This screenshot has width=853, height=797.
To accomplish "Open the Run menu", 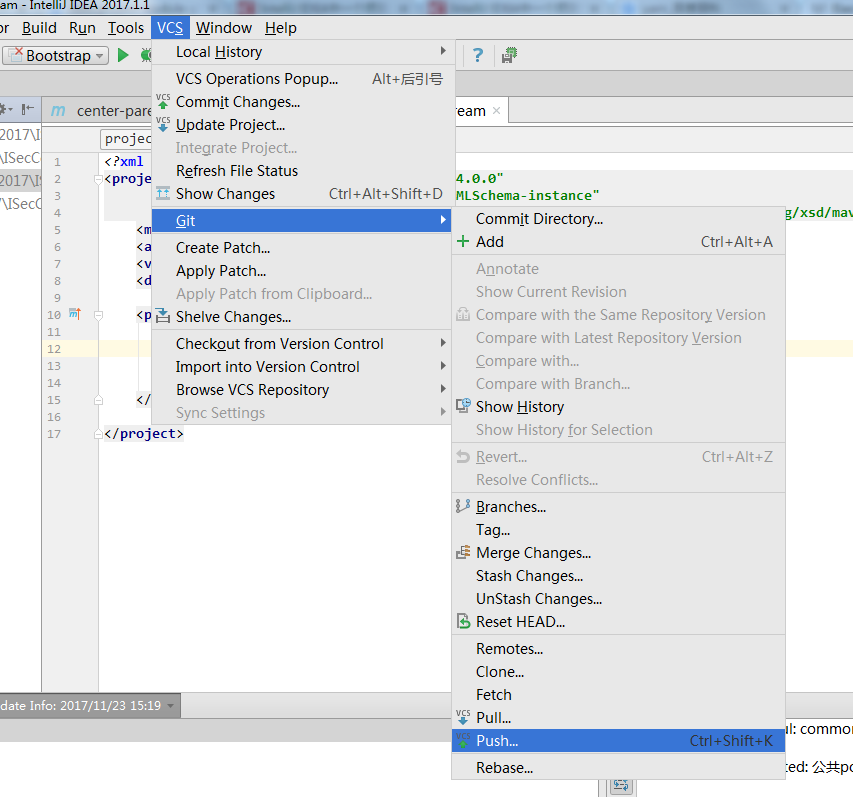I will [82, 28].
